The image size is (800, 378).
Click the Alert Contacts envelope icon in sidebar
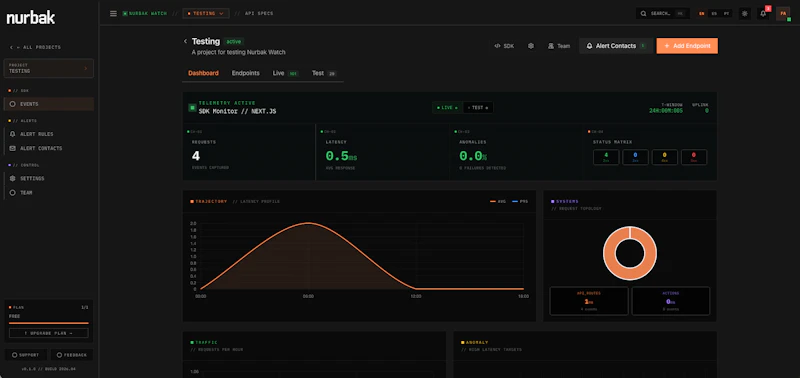coord(13,148)
